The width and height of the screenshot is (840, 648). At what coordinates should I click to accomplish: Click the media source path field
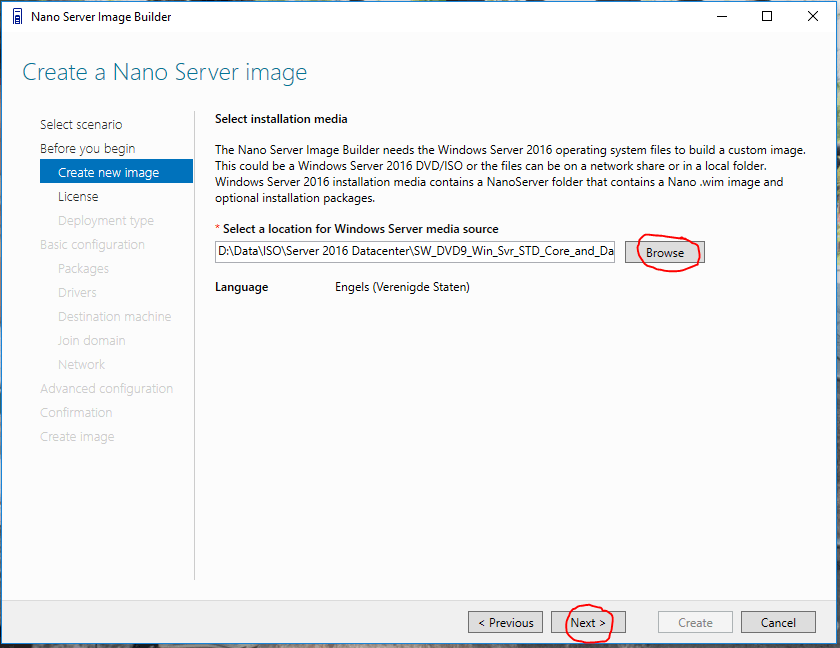click(x=415, y=252)
